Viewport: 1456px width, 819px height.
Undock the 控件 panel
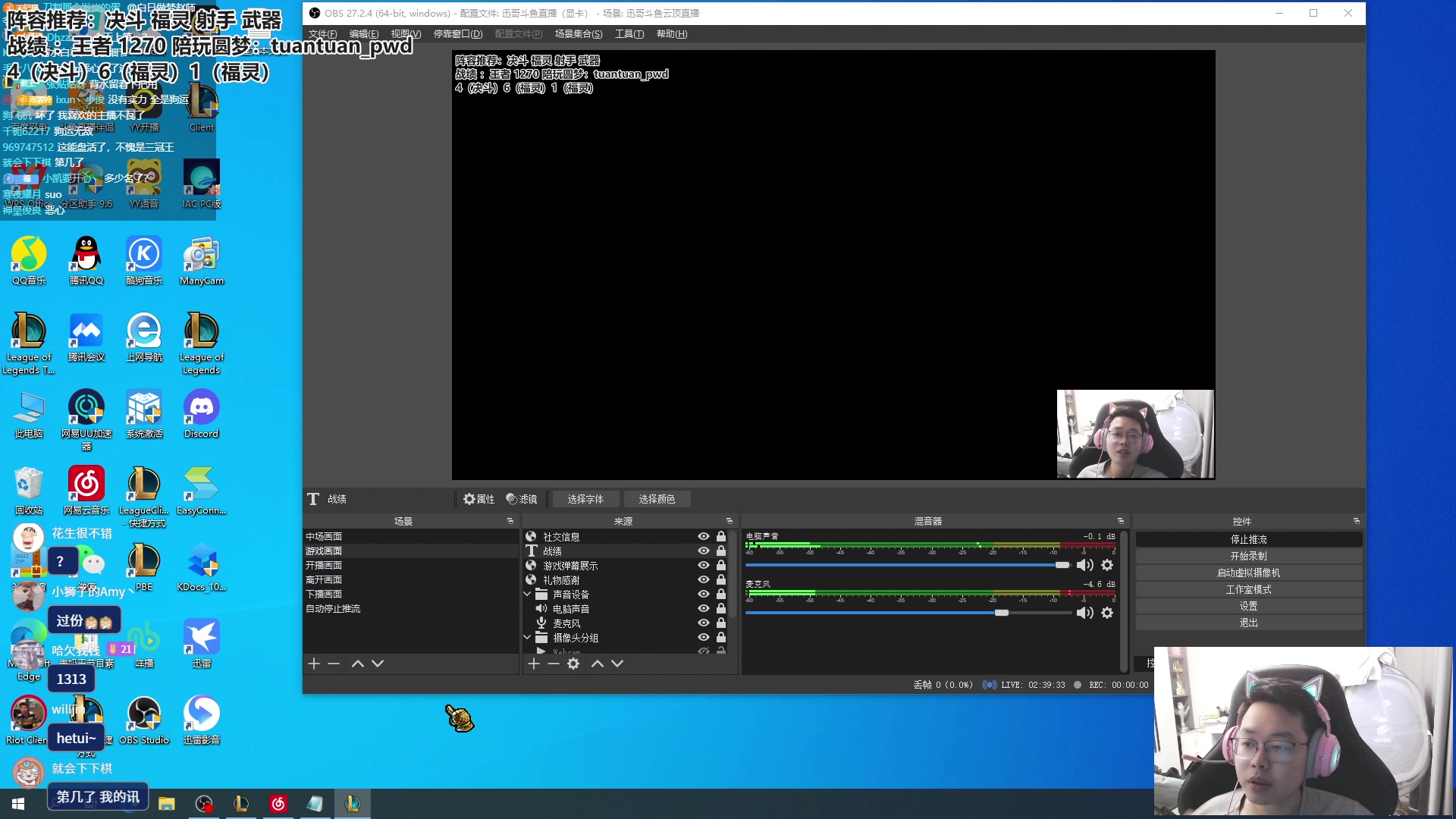pos(1357,522)
